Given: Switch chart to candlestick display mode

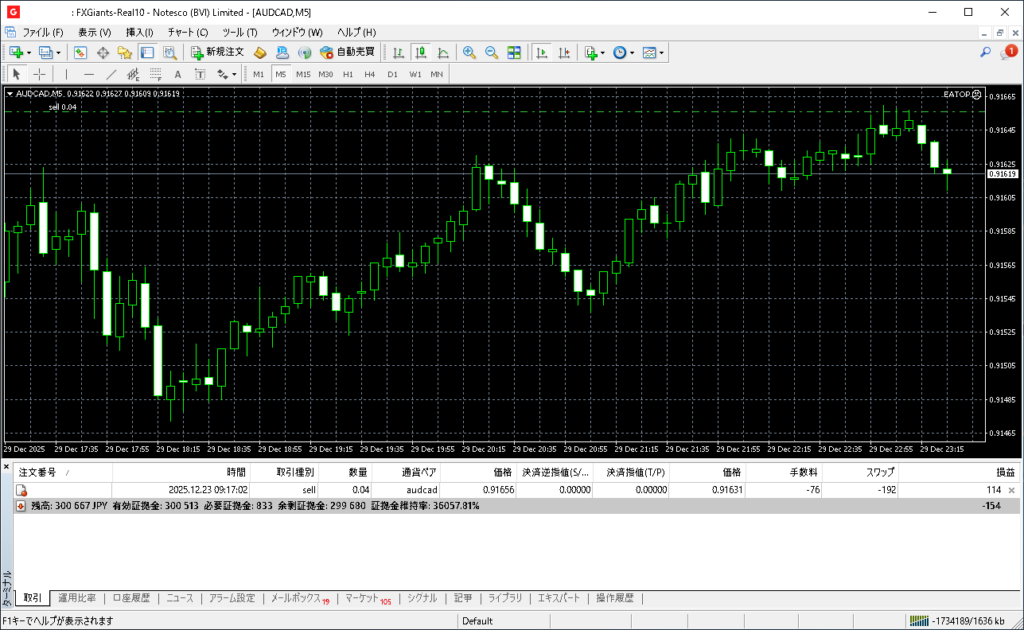Looking at the screenshot, I should click(x=421, y=52).
